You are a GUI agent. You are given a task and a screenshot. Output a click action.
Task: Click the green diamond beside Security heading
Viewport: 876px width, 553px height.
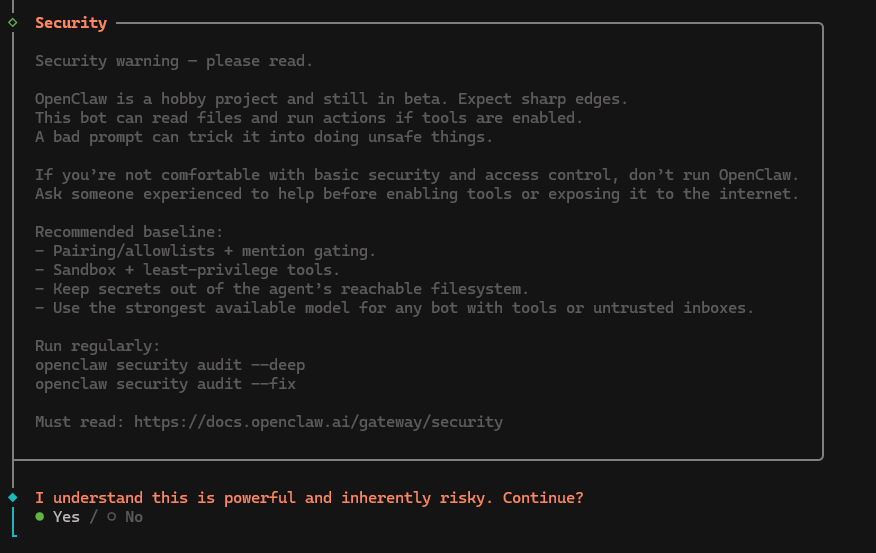click(x=12, y=22)
